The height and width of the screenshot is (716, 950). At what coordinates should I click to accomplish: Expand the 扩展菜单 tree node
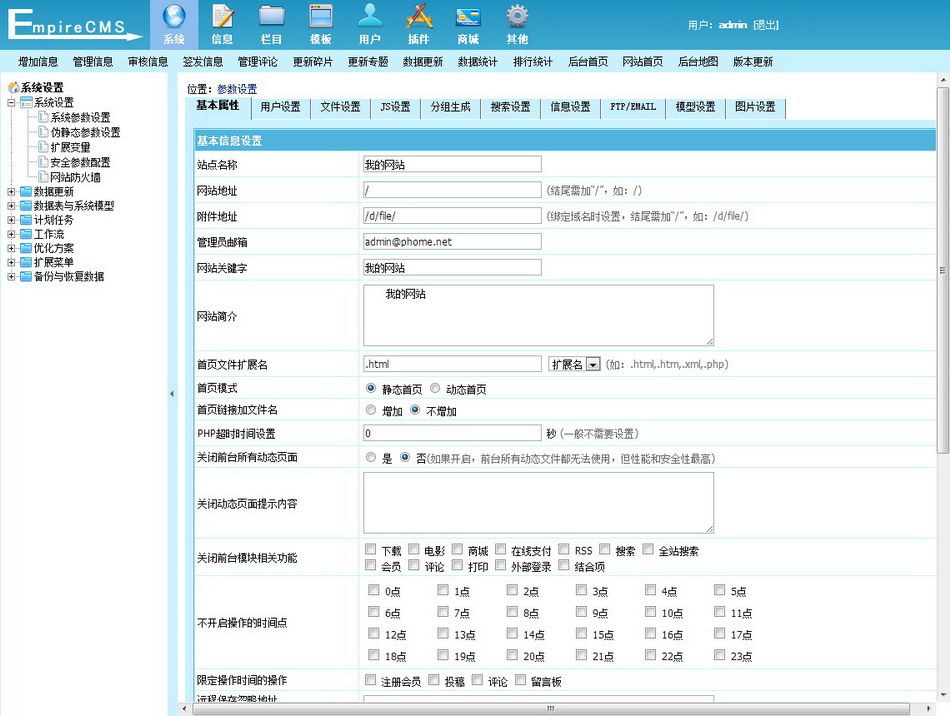pyautogui.click(x=11, y=262)
